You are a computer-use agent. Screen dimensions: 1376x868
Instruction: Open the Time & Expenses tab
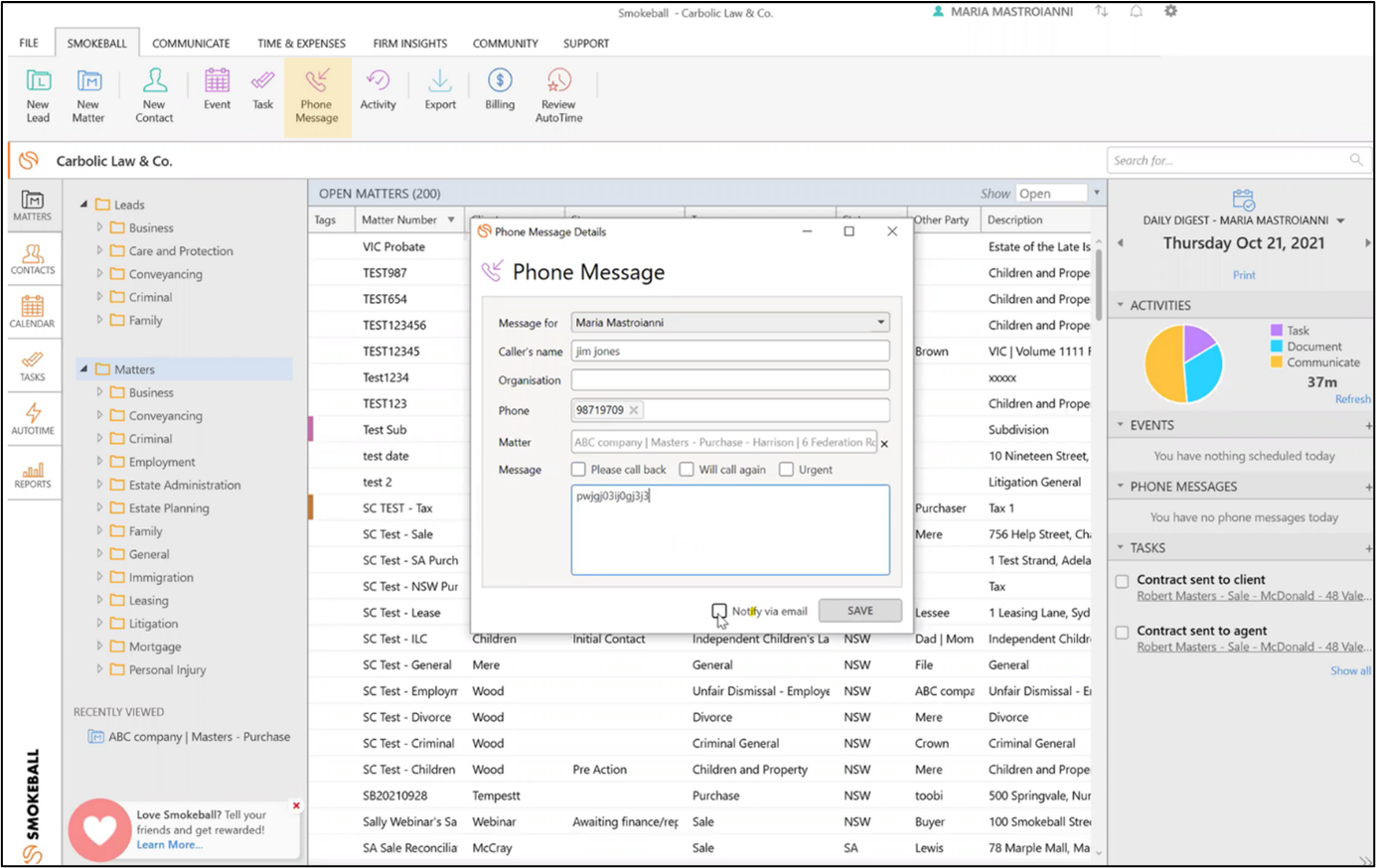[x=301, y=44]
